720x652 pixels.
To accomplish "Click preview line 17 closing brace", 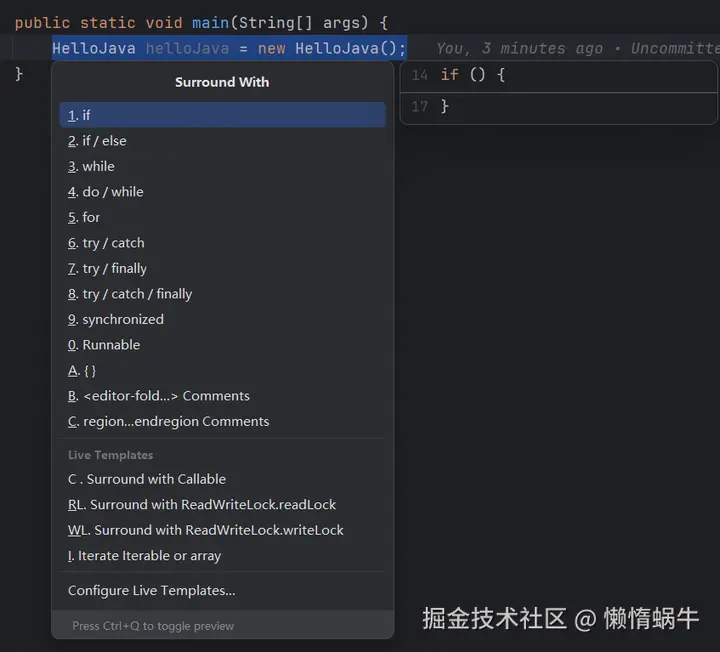I will tap(444, 107).
